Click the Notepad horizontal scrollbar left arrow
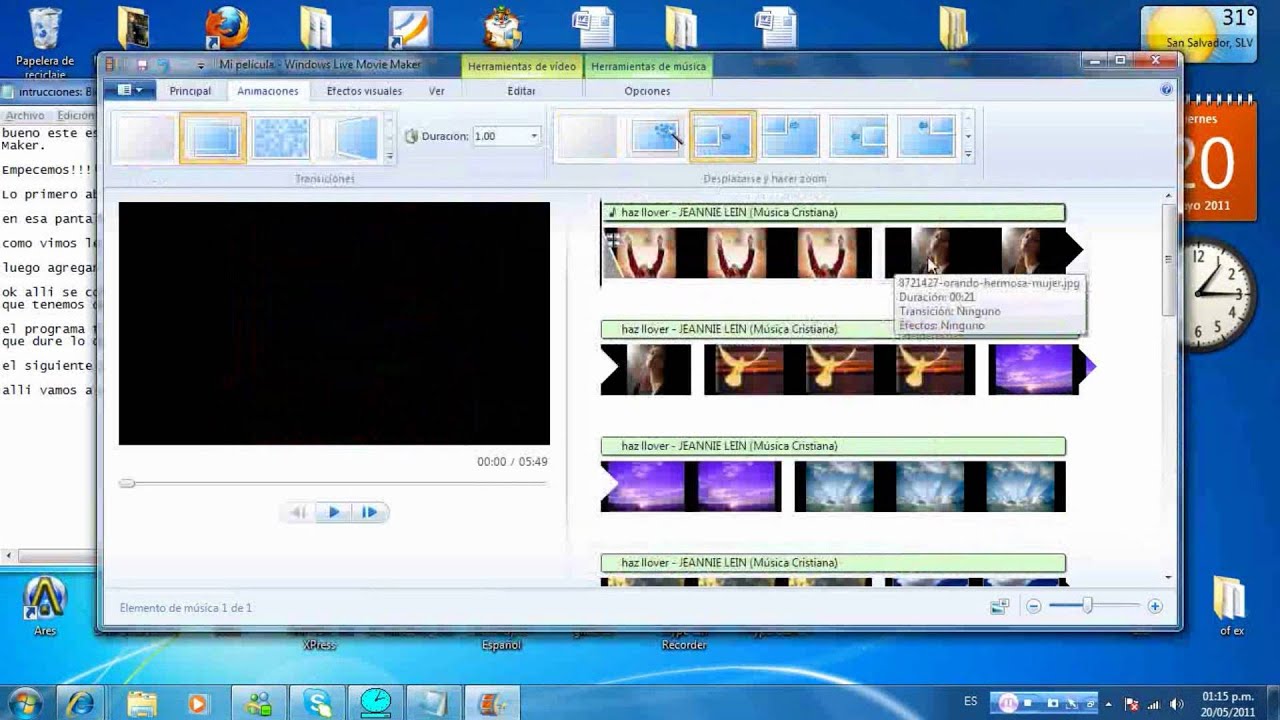Image resolution: width=1280 pixels, height=720 pixels. pos(9,556)
